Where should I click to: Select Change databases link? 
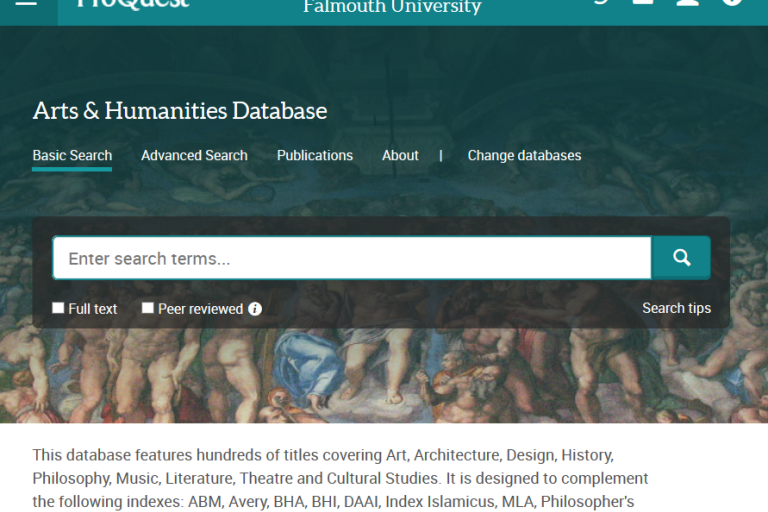point(525,156)
